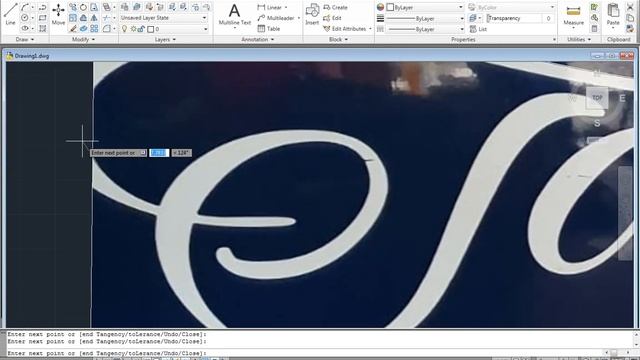Click the dynamic input distance field
The image size is (640, 360).
pyautogui.click(x=159, y=153)
